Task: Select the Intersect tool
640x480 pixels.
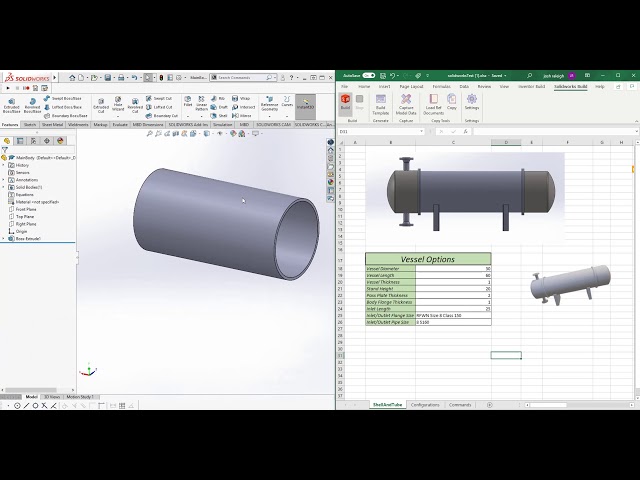Action: pos(244,107)
